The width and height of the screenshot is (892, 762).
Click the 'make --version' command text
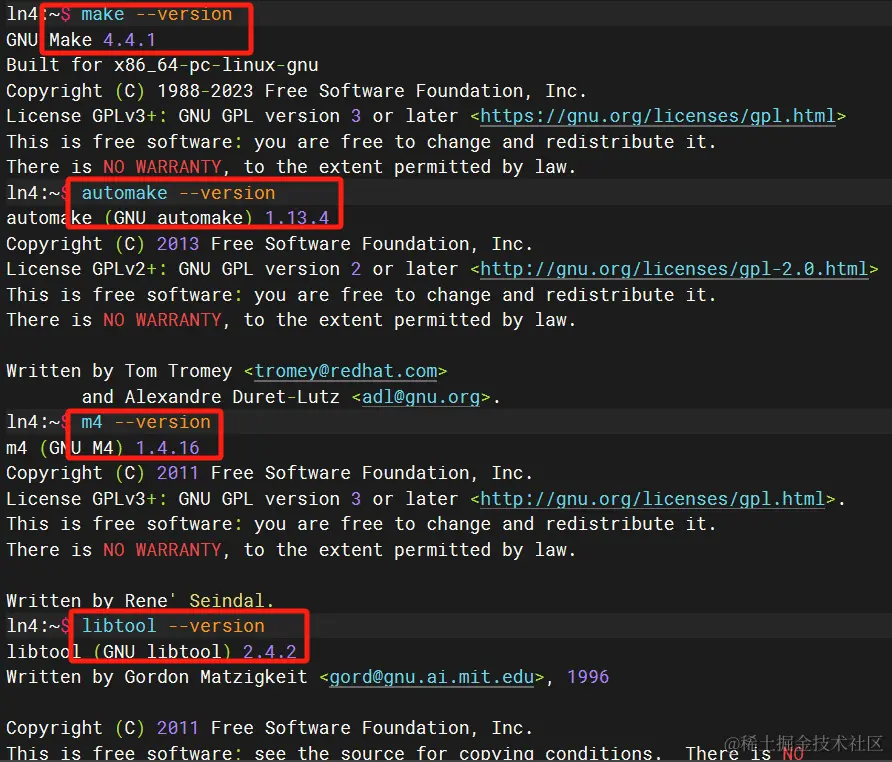tap(156, 14)
